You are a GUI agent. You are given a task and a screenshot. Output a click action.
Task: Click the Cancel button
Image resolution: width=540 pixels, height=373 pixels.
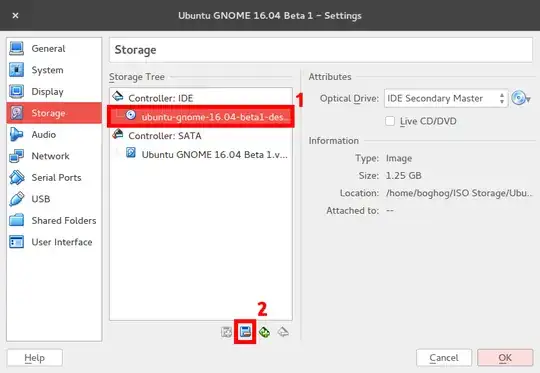444,358
